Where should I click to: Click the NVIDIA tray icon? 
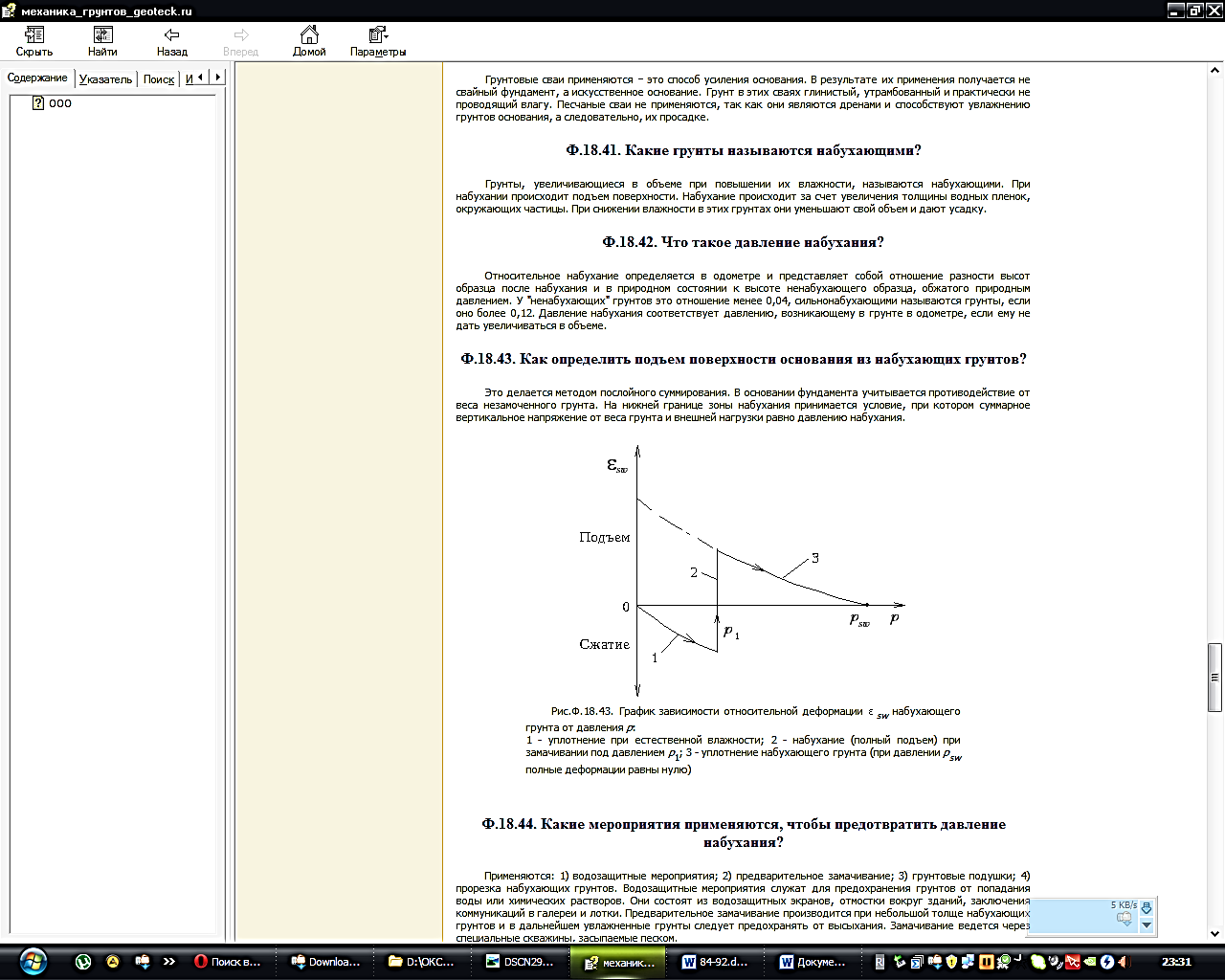[x=1089, y=962]
